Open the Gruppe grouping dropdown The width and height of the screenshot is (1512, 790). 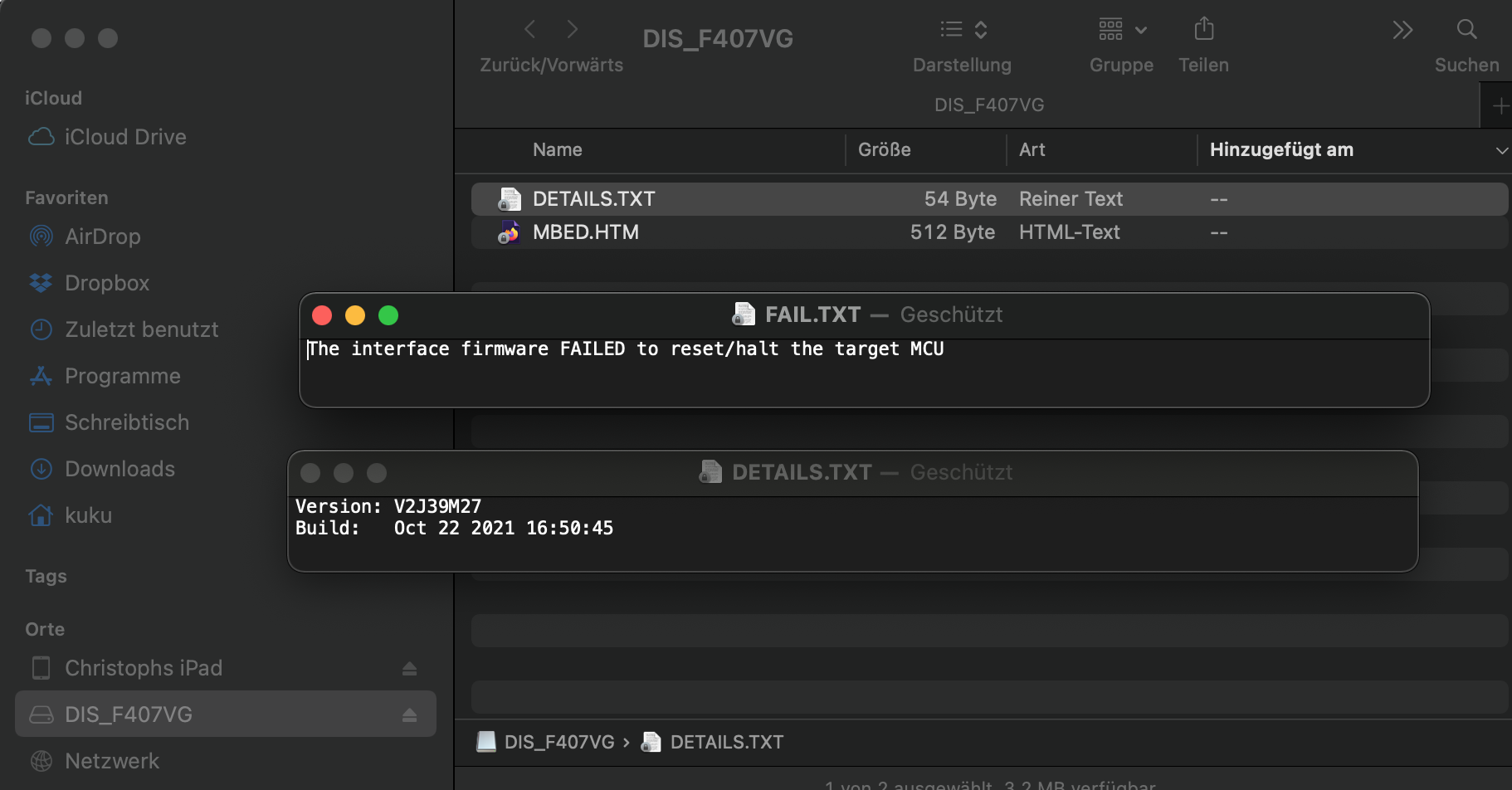pos(1122,30)
